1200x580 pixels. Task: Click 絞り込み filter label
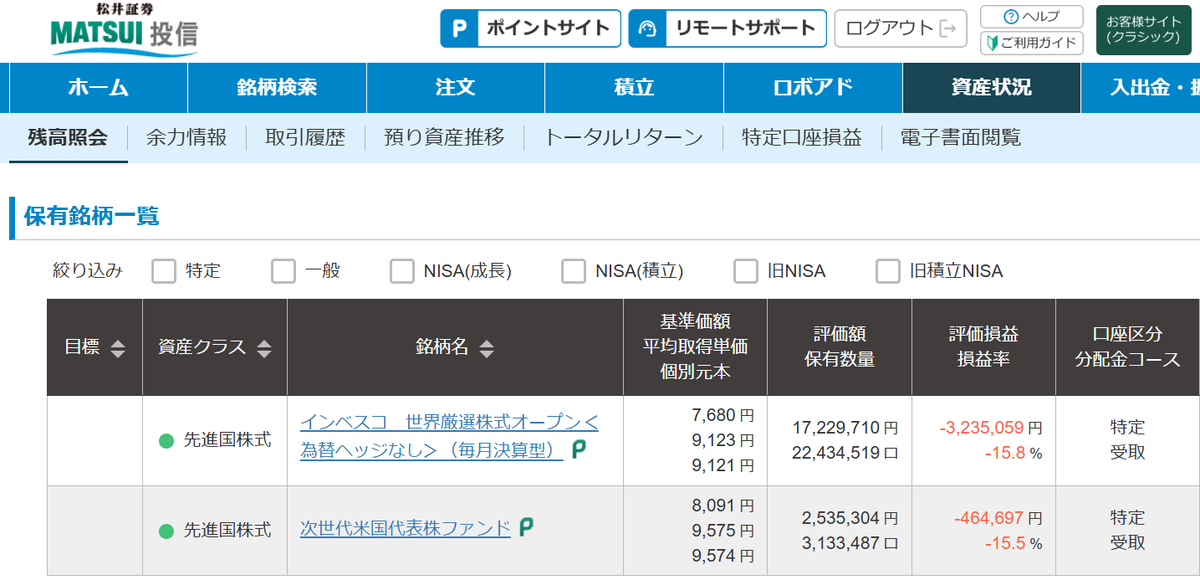click(88, 271)
